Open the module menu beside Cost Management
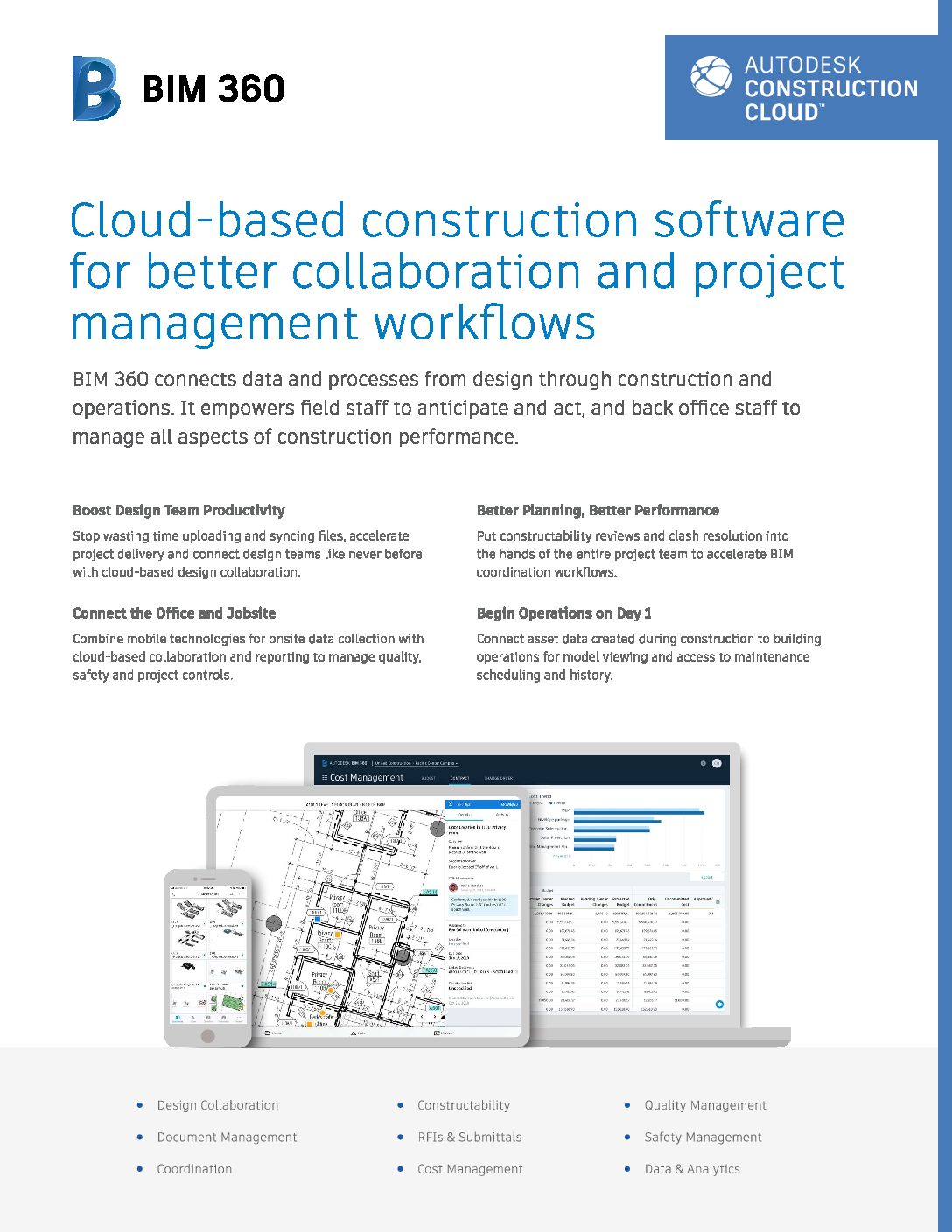 [x=323, y=778]
